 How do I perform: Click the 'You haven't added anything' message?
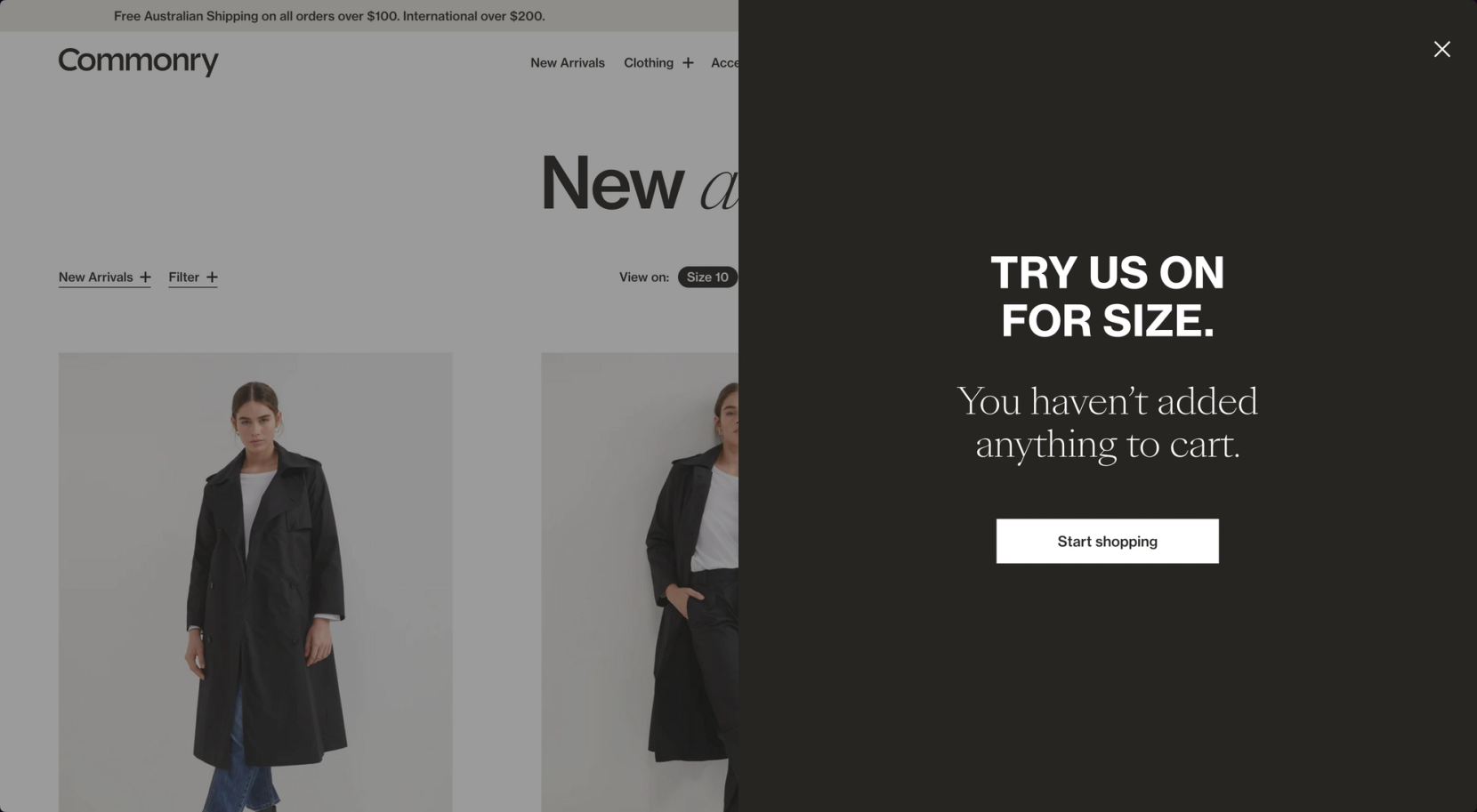coord(1107,422)
